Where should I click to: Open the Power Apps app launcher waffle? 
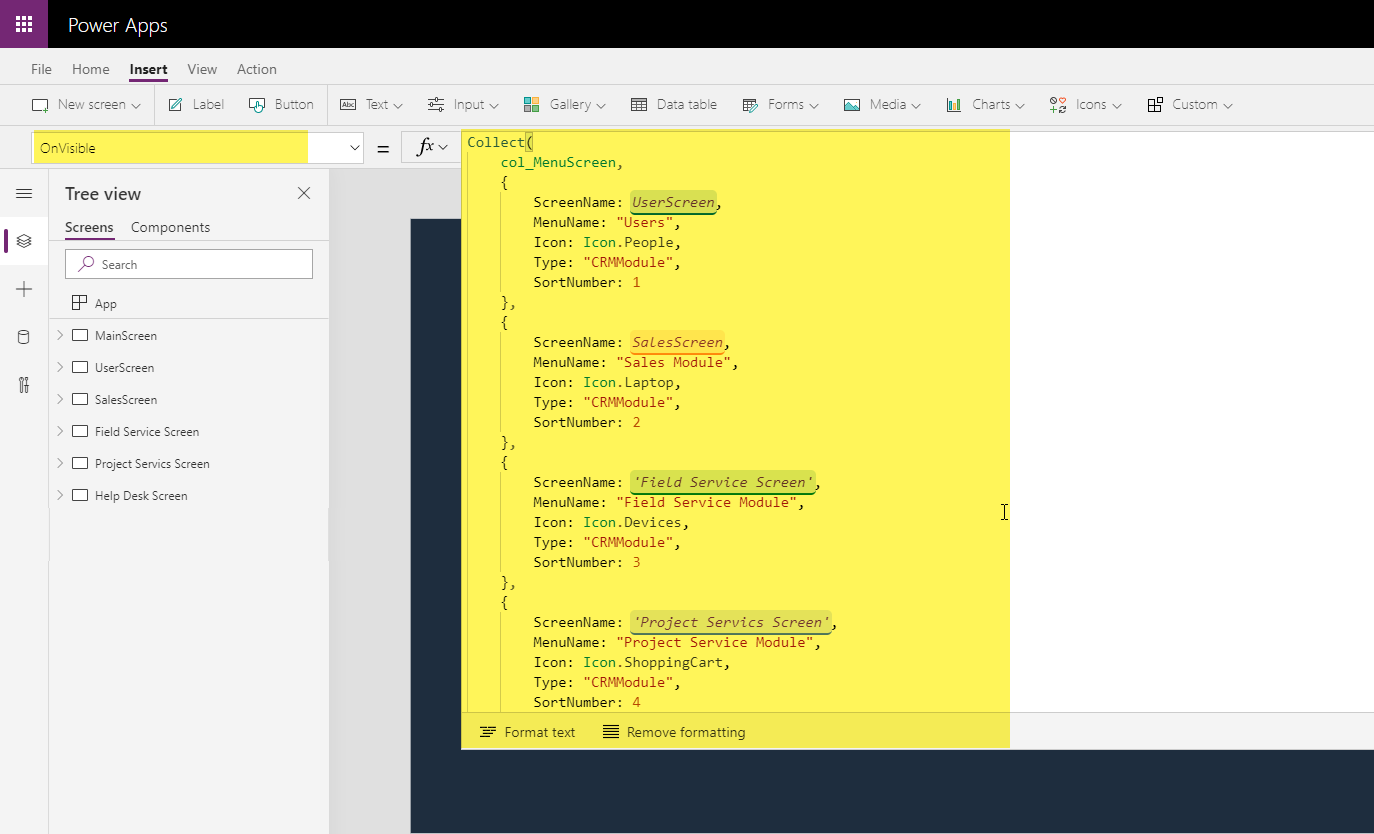(x=24, y=24)
